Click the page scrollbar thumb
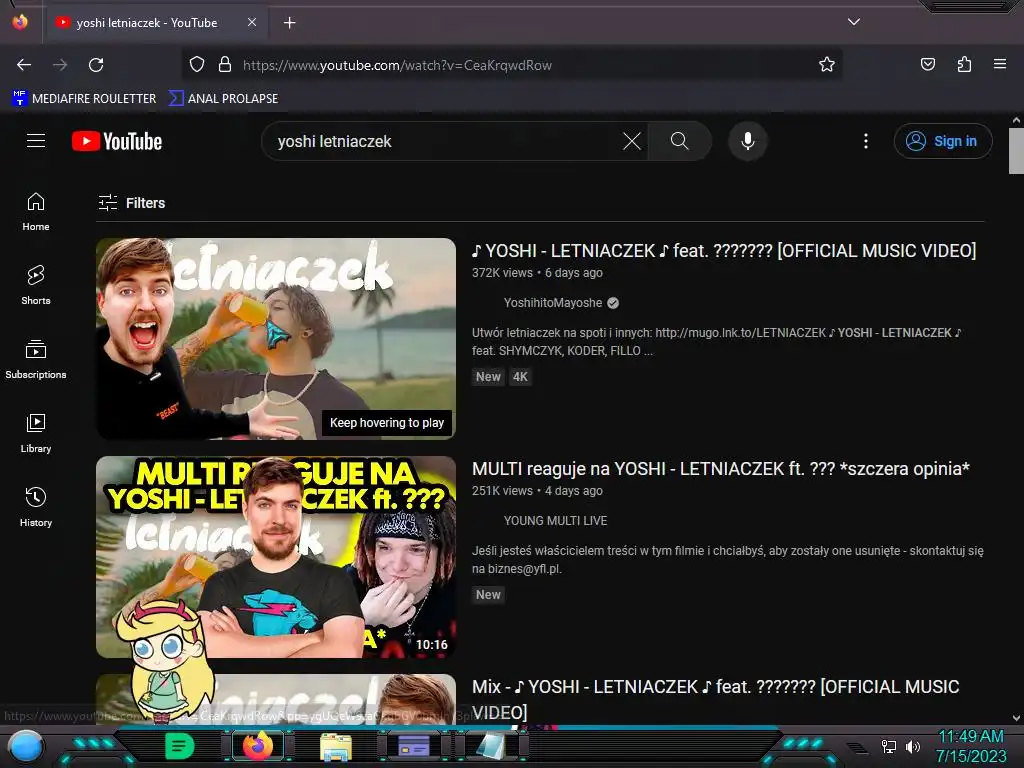This screenshot has height=768, width=1024. [x=1016, y=150]
